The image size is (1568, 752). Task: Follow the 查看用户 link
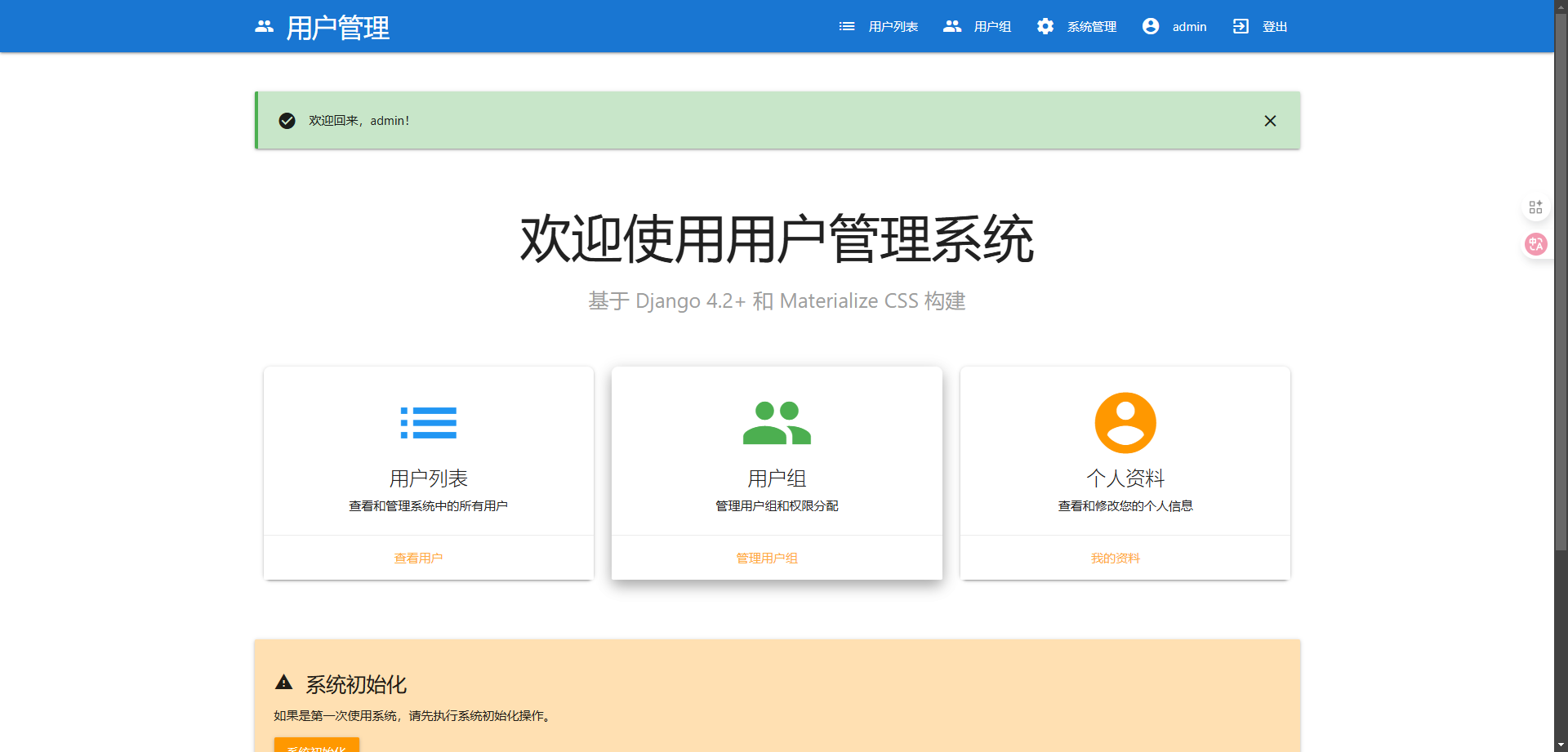tap(418, 558)
